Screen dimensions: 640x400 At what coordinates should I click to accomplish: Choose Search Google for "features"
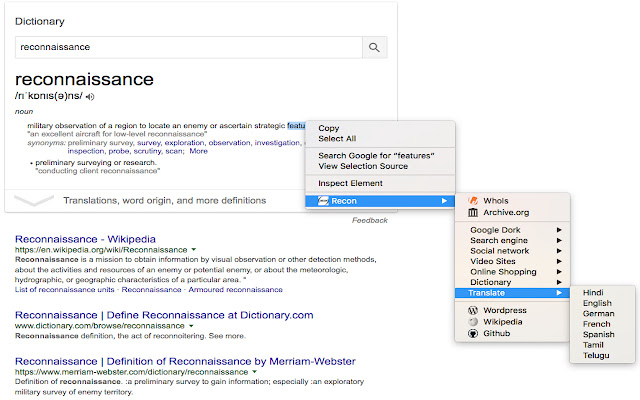(x=380, y=156)
